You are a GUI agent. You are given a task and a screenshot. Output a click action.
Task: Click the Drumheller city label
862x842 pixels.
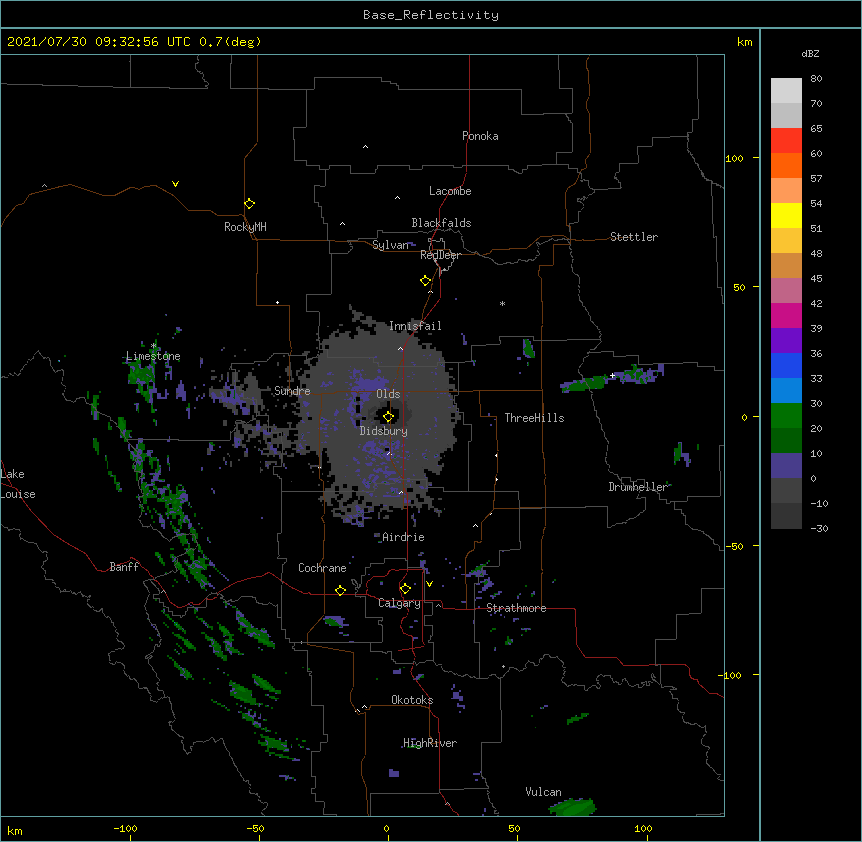tap(638, 487)
